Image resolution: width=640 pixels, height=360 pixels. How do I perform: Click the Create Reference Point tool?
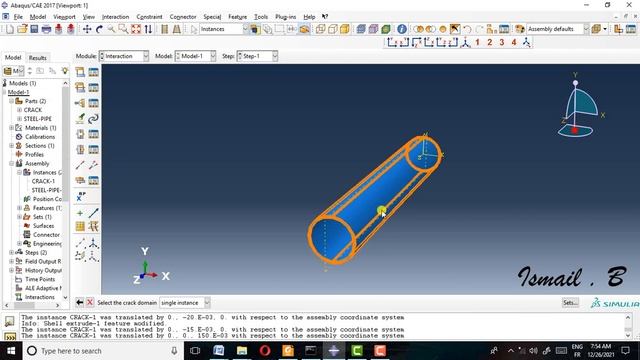tap(81, 197)
